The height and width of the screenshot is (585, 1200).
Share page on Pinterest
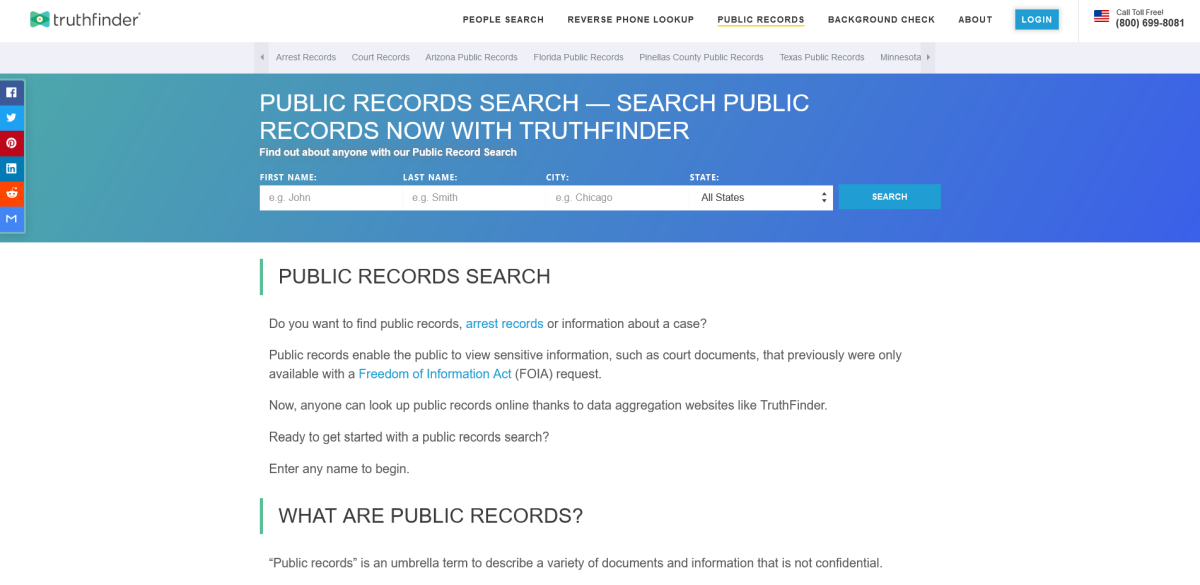(x=12, y=143)
